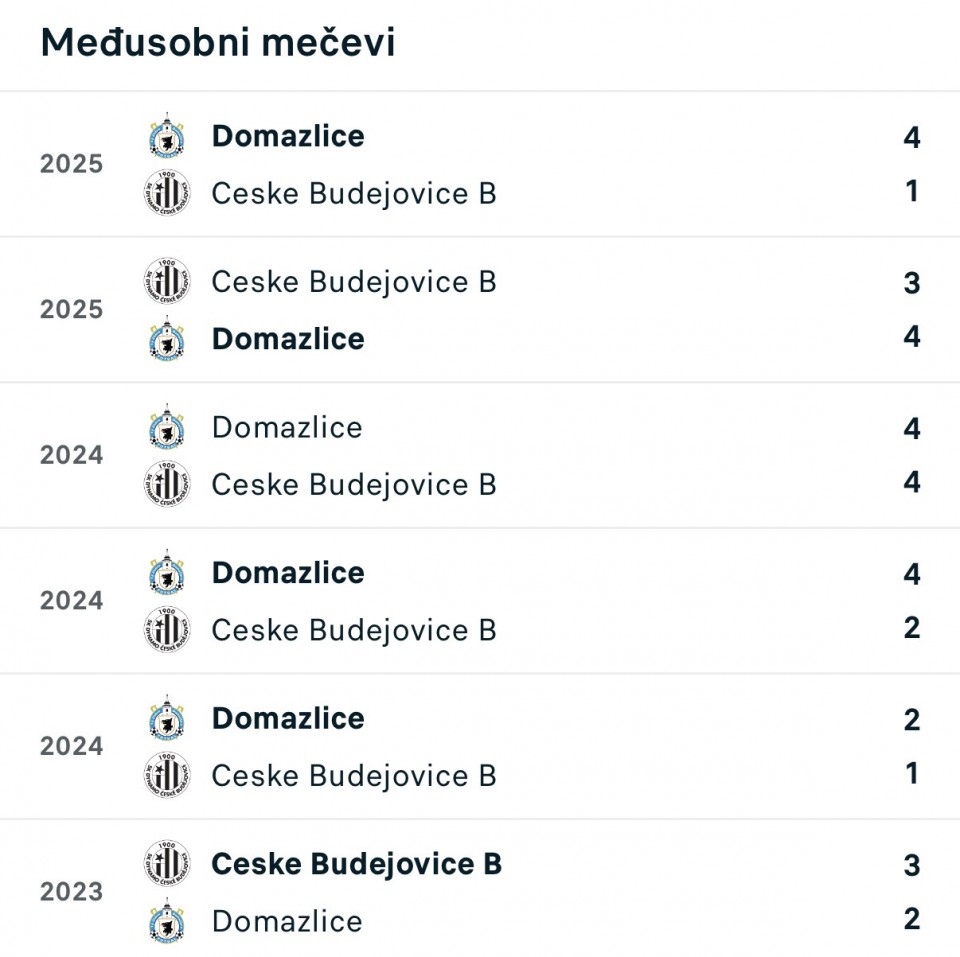Click Ceske Budejovice B logo in 4-4 draw
The width and height of the screenshot is (960, 957).
click(167, 484)
